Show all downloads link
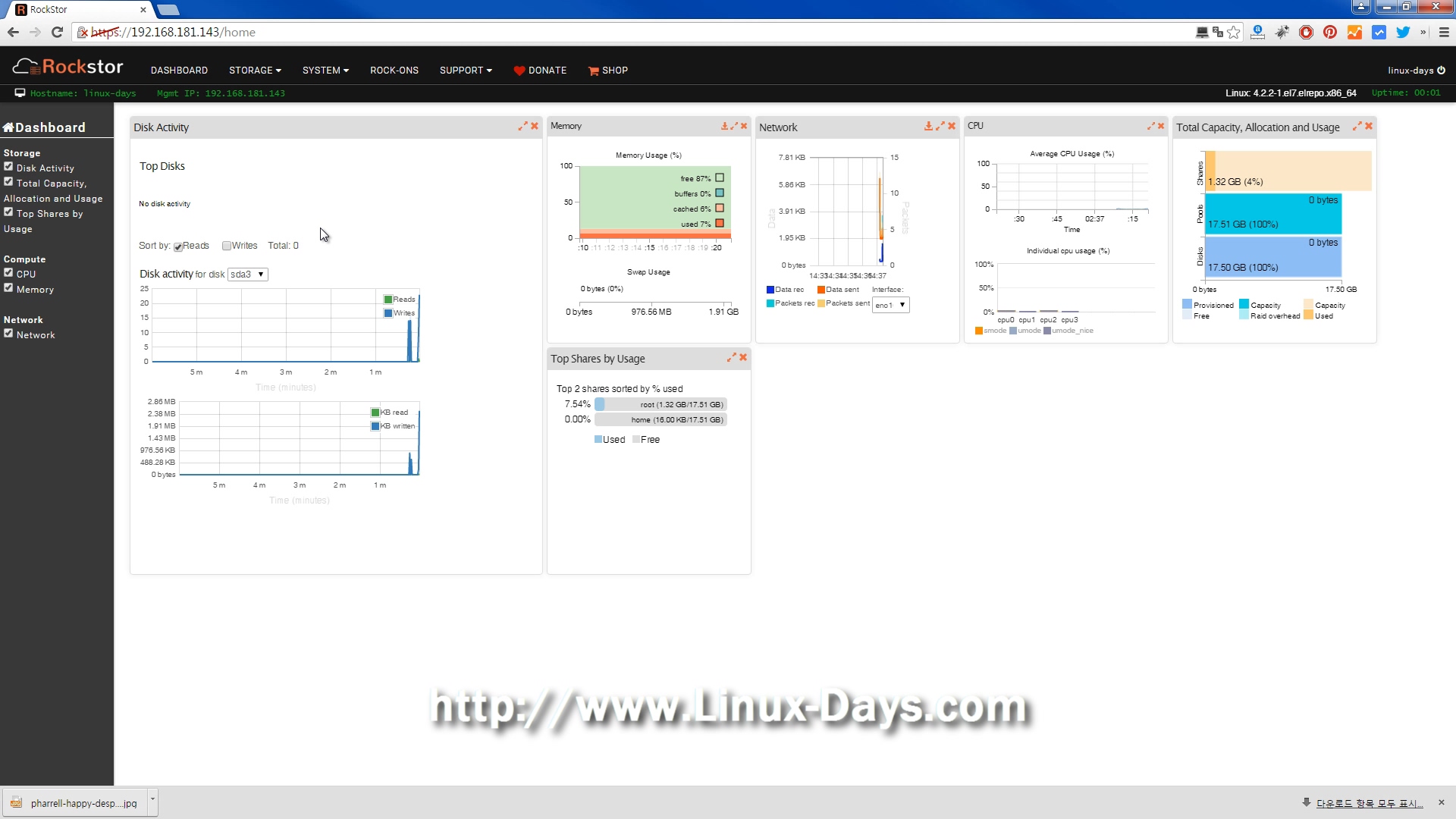Viewport: 1456px width, 819px height. (x=1369, y=803)
